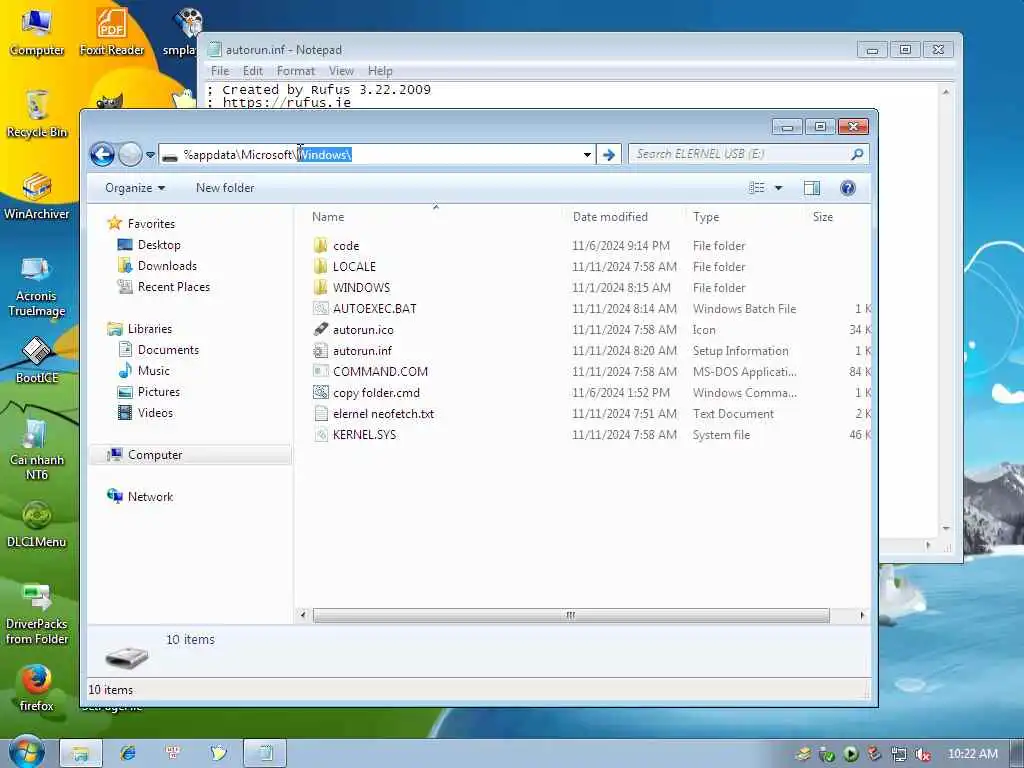Click the Go arrow next to address bar

[x=609, y=155]
